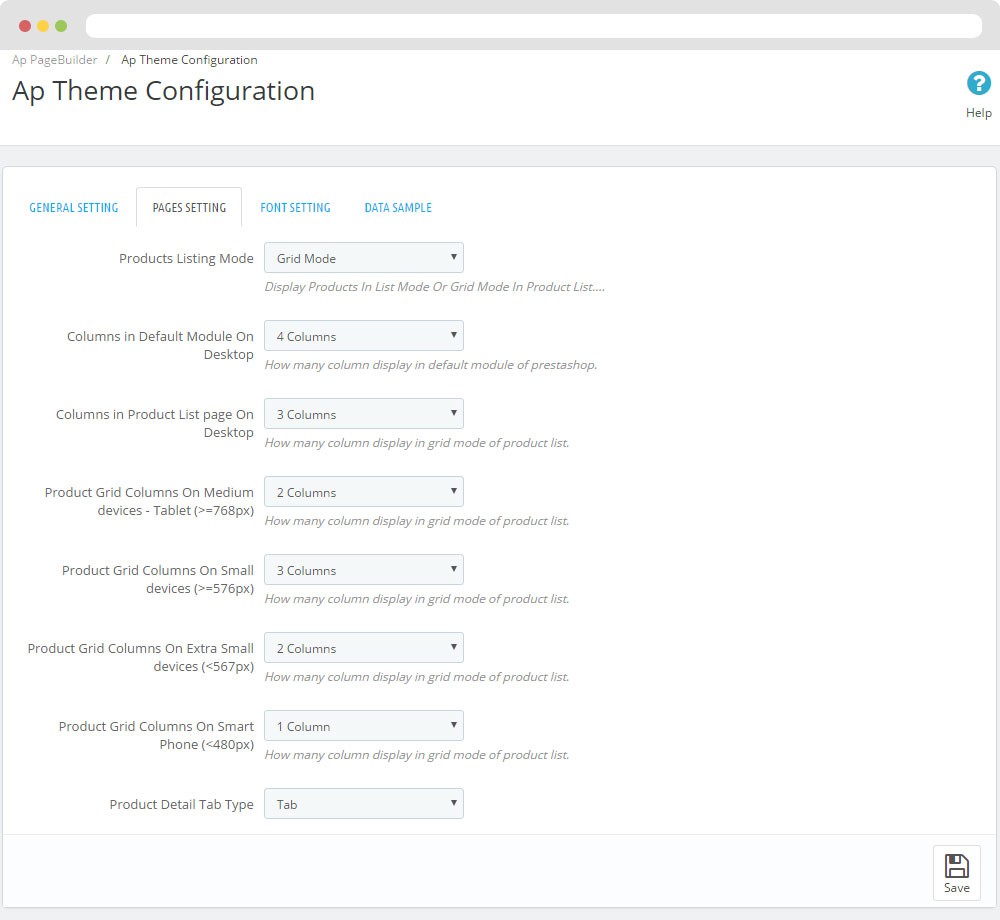Click the yellow minimize window dot
1000x920 pixels.
(x=43, y=26)
